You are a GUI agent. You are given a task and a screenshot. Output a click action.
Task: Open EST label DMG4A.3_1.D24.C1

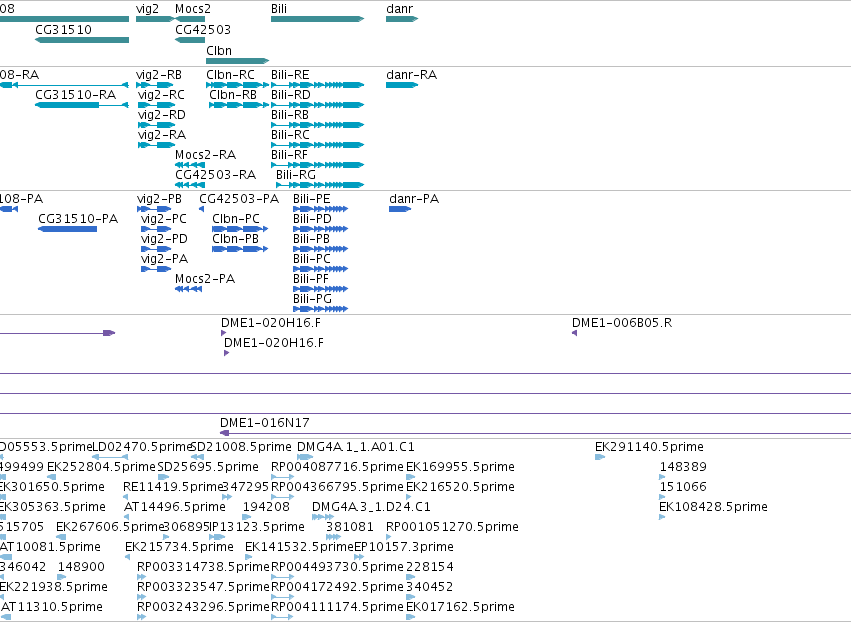pyautogui.click(x=372, y=507)
